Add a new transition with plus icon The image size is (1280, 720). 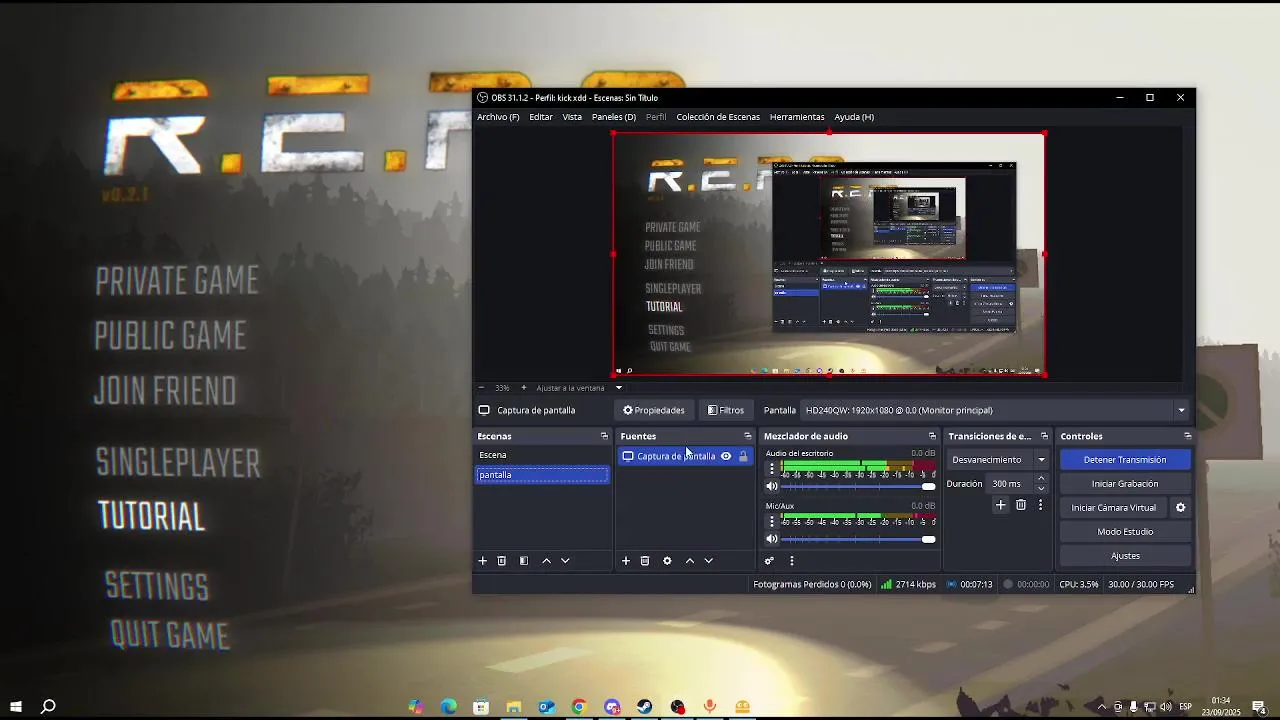coord(1000,505)
